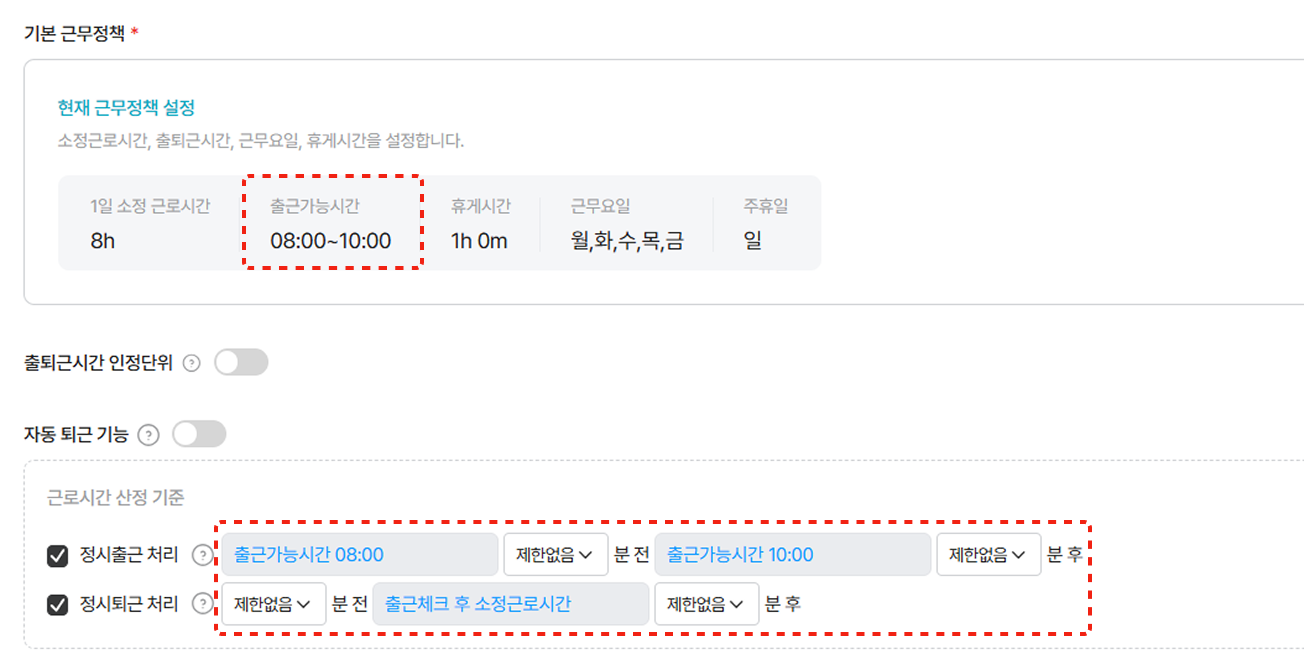Open the help tooltip for 정시출근 처리
The width and height of the screenshot is (1304, 672).
[203, 555]
